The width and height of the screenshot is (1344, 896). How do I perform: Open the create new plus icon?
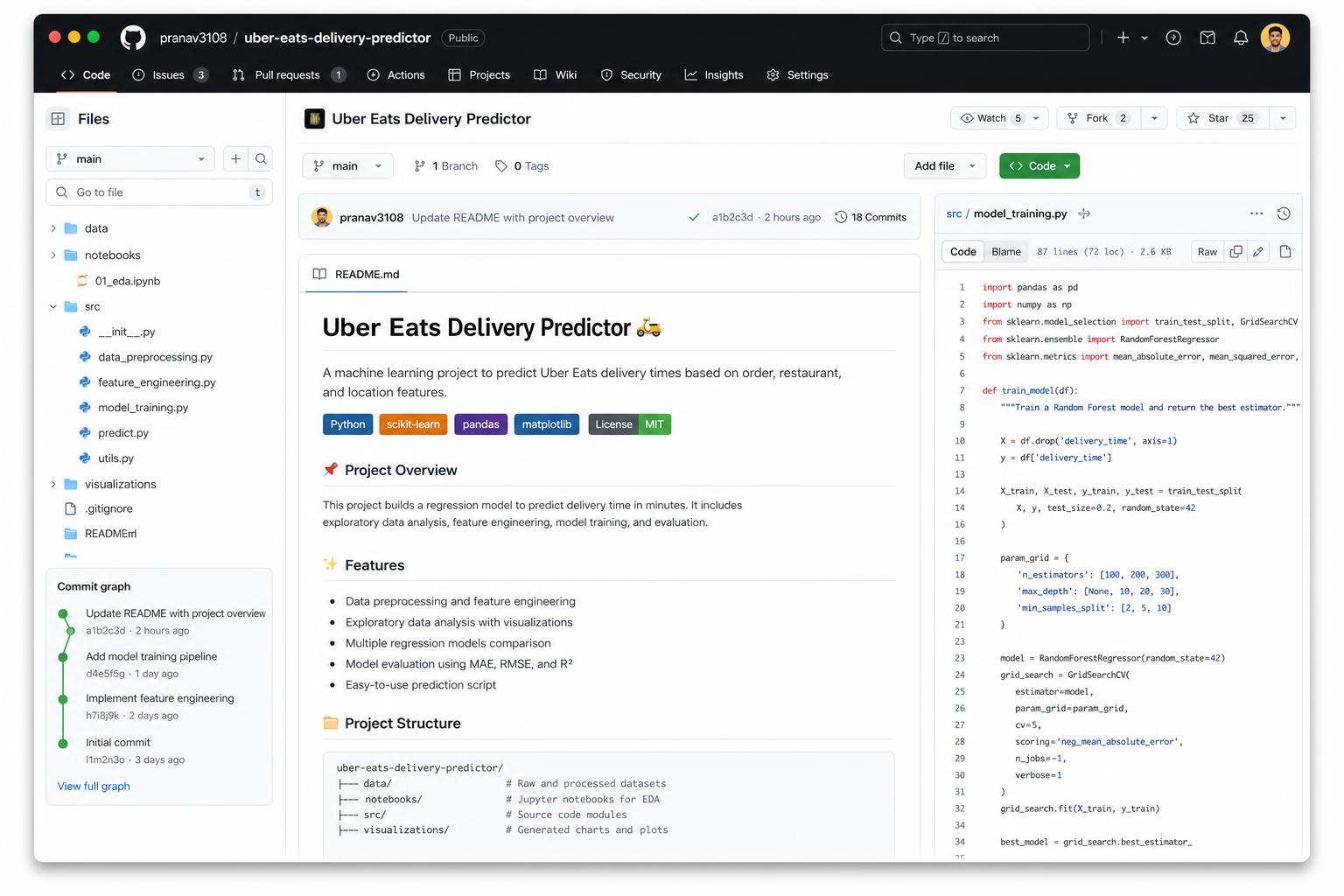pos(1123,38)
